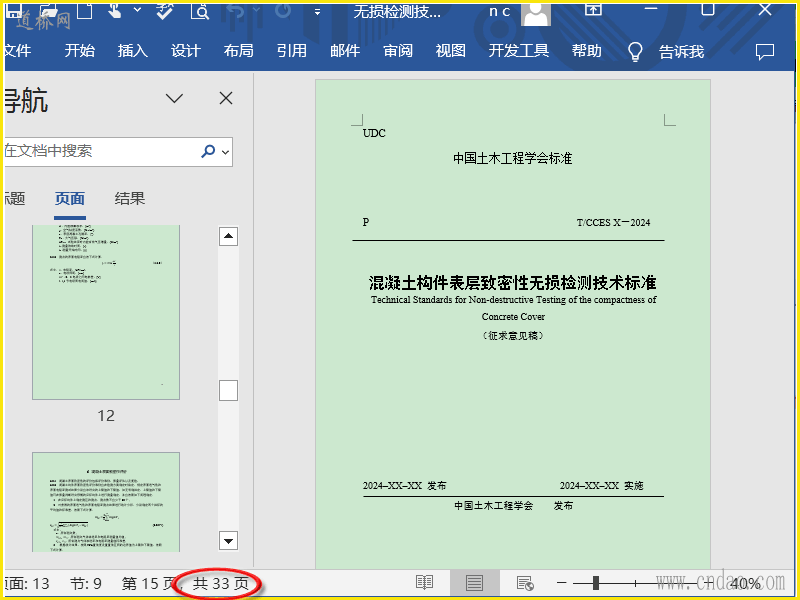This screenshot has width=800, height=600.
Task: Click the 中国土木工程学会标准 heading
Action: pyautogui.click(x=513, y=158)
